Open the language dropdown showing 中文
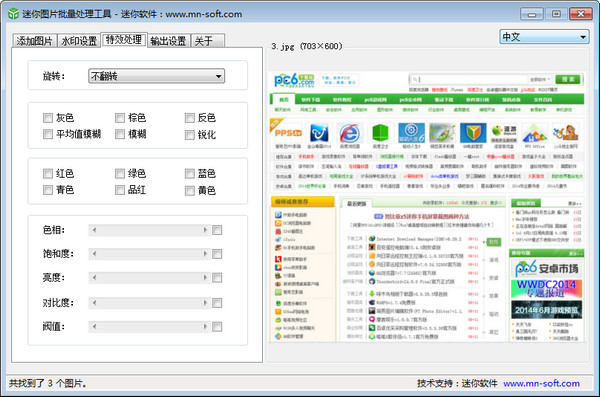600x397 pixels. pos(544,37)
